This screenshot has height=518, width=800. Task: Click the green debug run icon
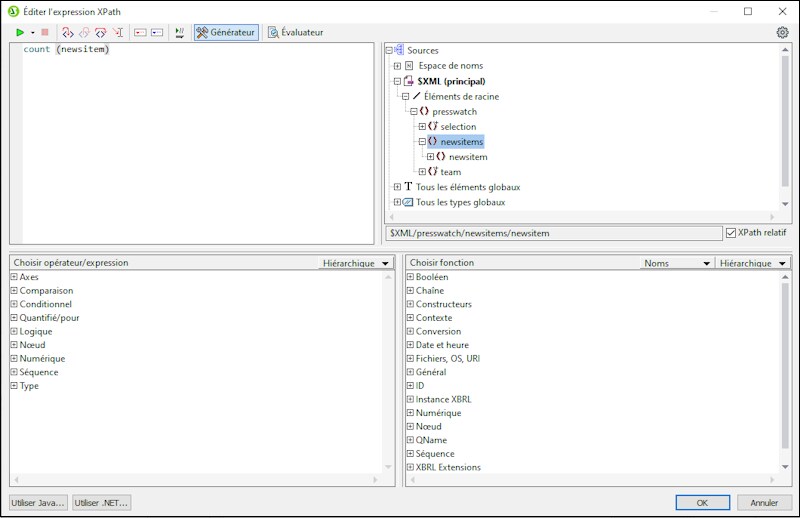point(180,32)
